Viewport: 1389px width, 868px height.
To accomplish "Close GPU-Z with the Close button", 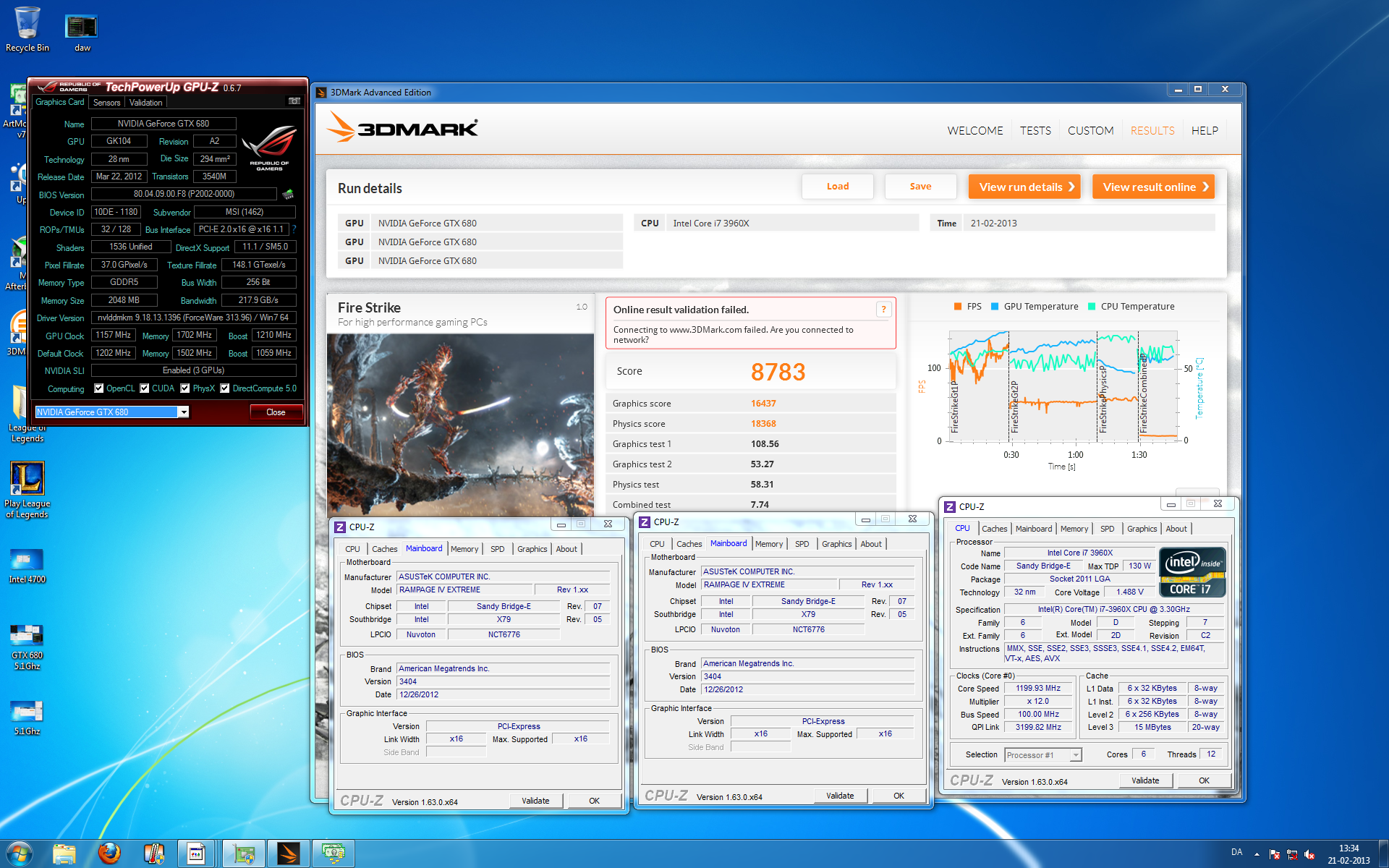I will tap(276, 412).
